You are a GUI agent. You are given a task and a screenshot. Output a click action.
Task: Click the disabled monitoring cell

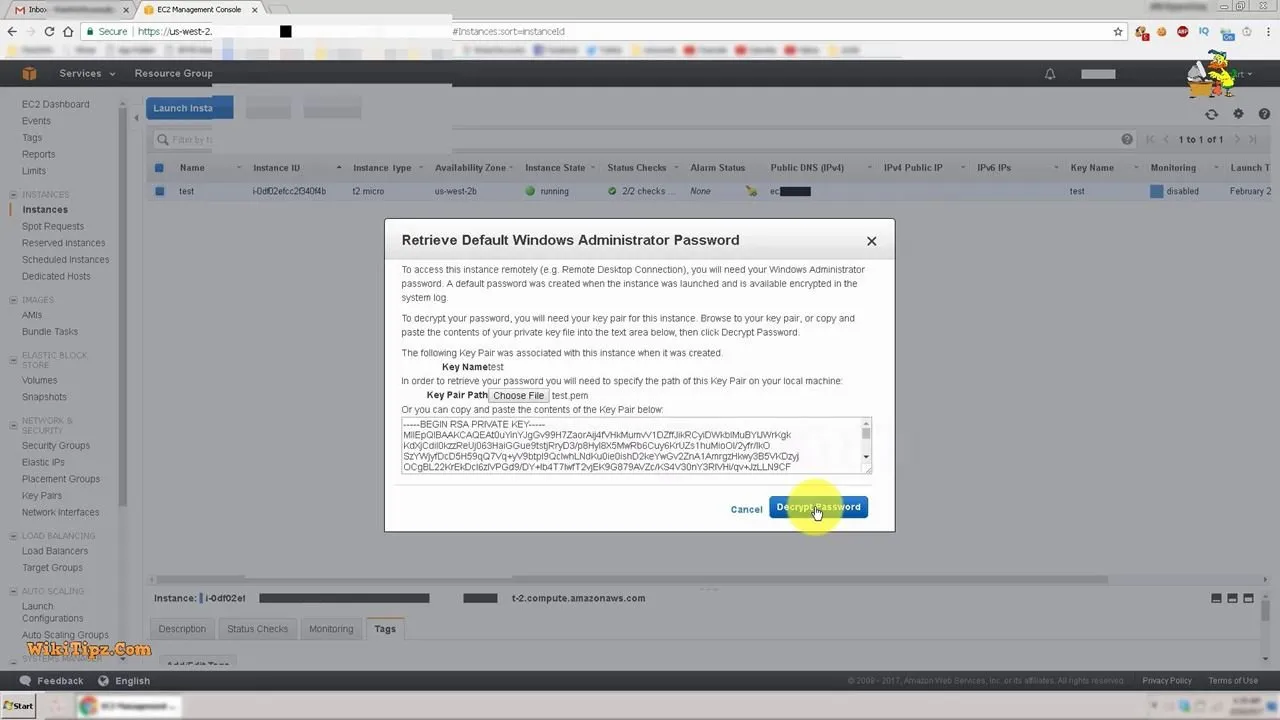(1174, 191)
